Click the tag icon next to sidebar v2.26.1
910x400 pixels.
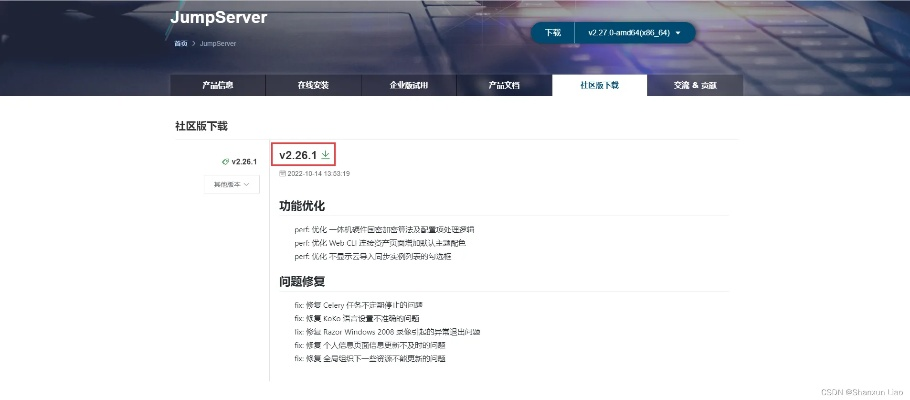(225, 161)
